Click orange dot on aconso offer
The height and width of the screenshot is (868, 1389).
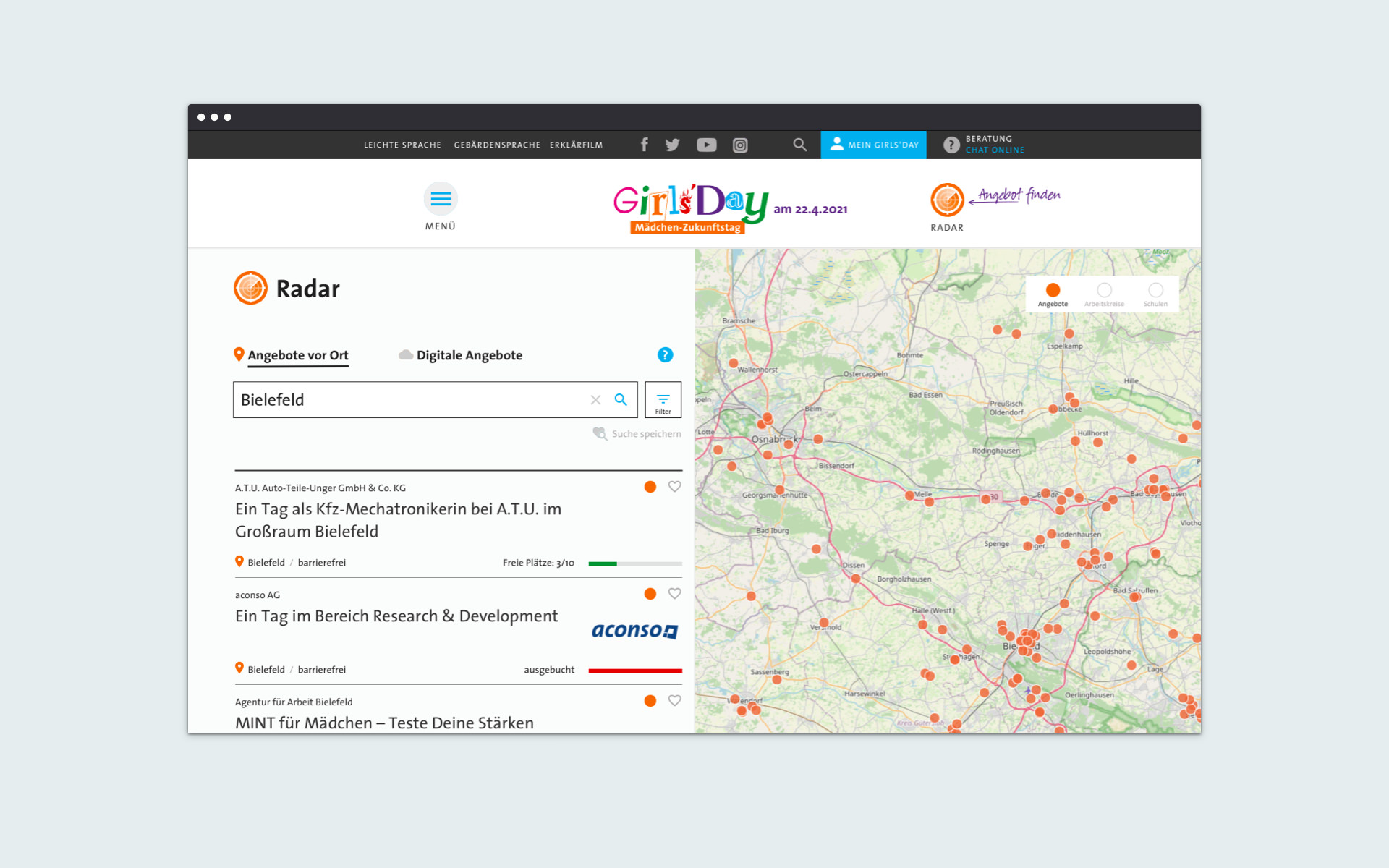coord(650,594)
